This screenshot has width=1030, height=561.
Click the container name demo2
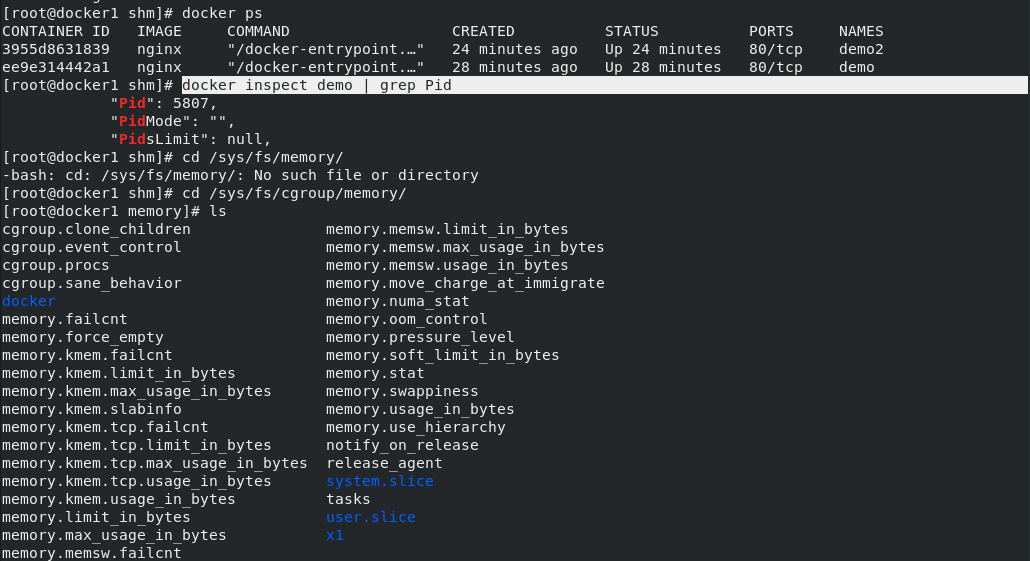[x=861, y=49]
